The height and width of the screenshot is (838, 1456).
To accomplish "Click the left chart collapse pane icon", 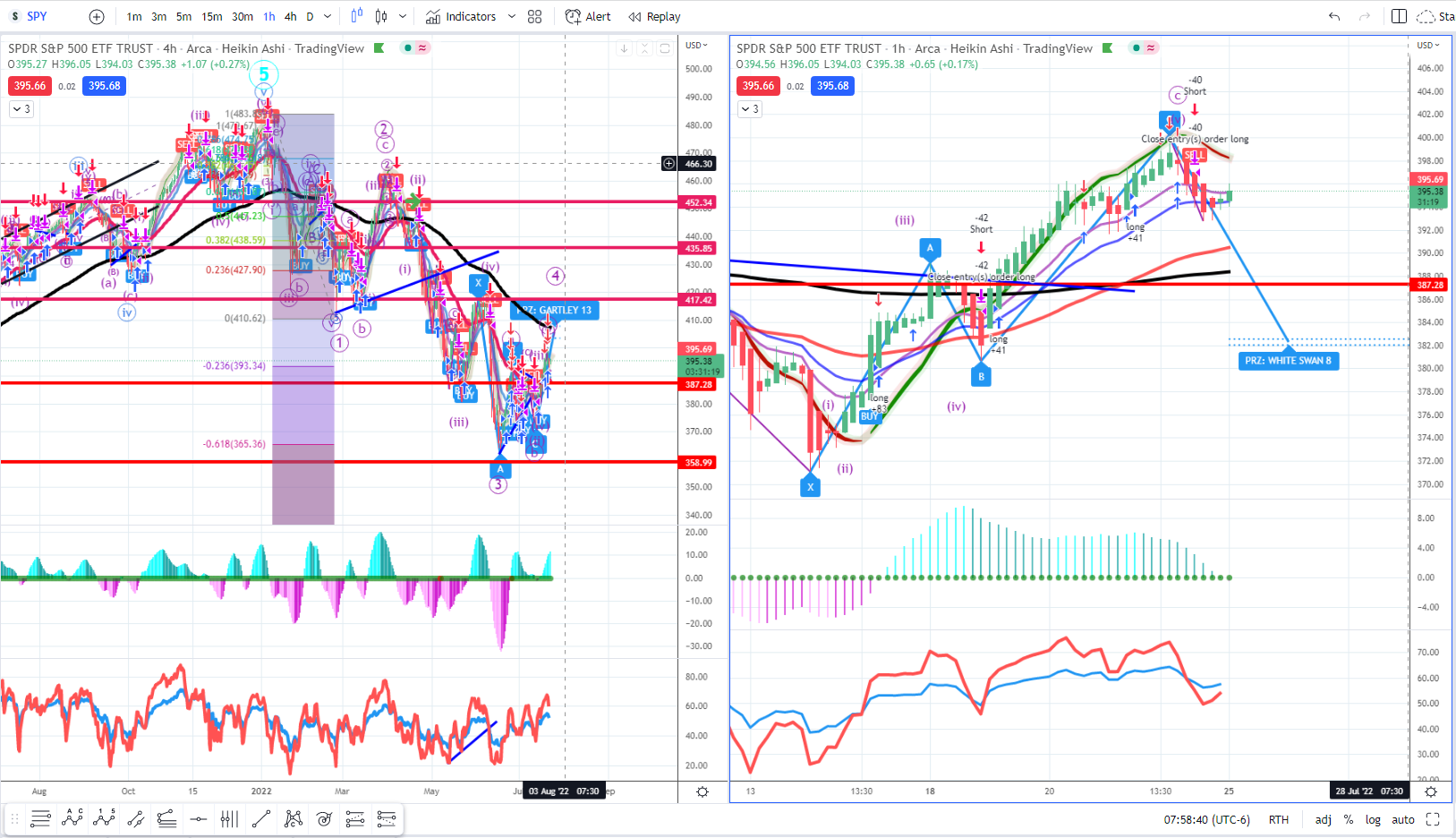I will 644,48.
